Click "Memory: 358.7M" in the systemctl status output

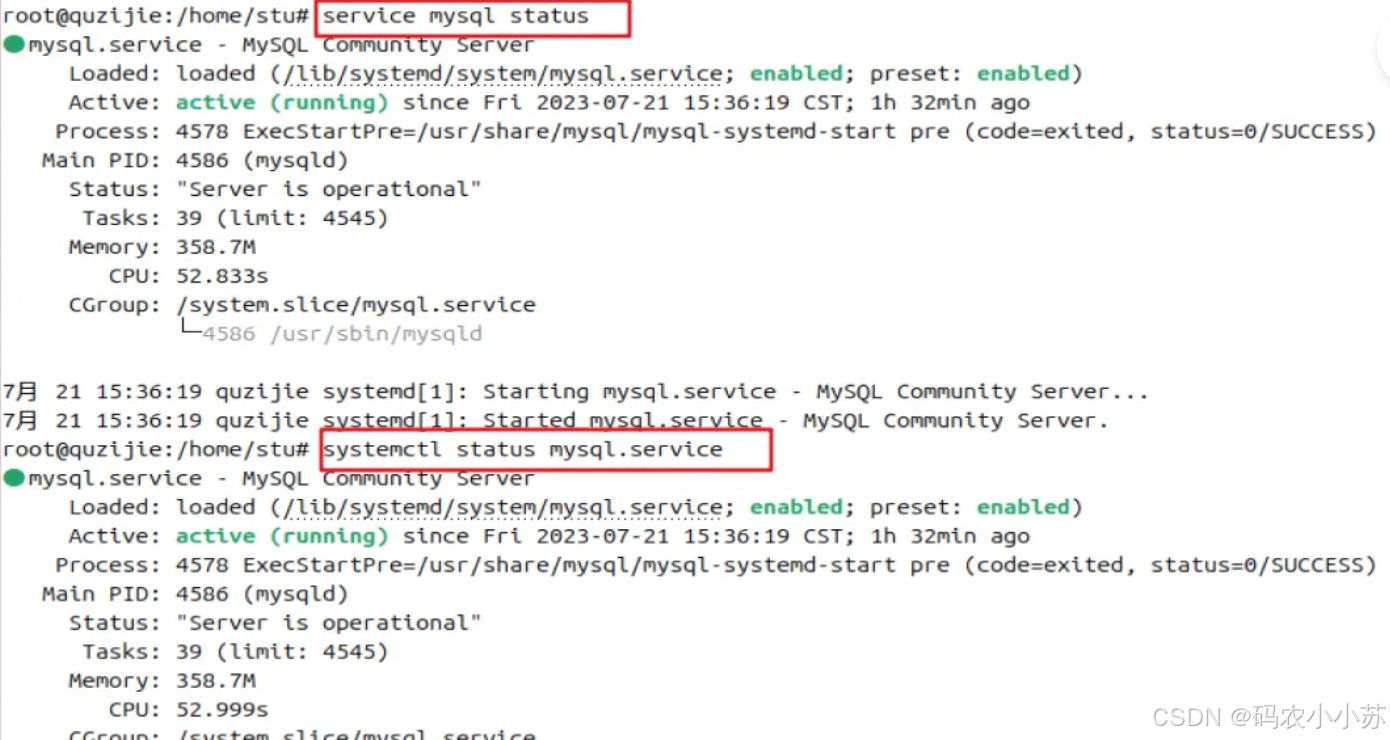162,681
